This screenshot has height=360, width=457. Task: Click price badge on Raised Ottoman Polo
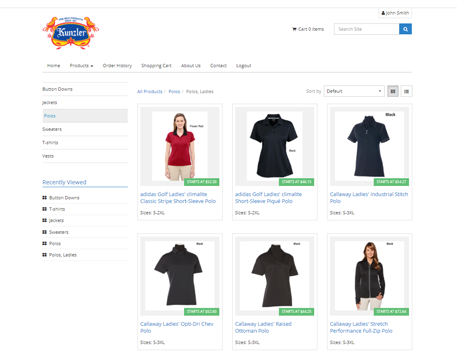tap(296, 311)
